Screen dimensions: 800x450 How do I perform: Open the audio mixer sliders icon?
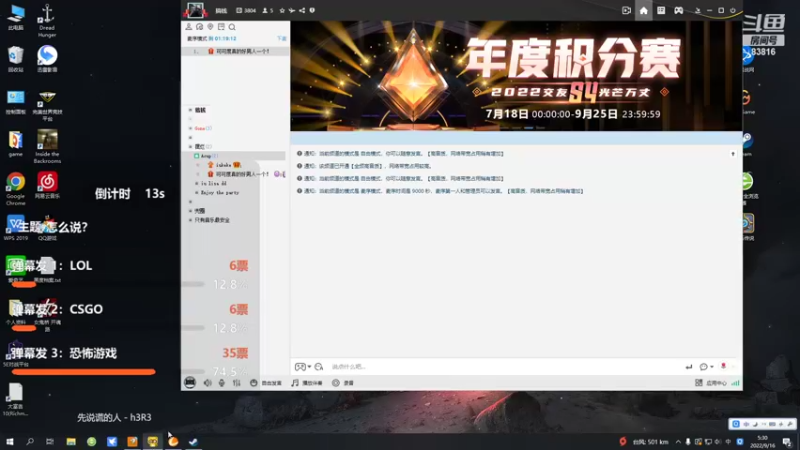(x=236, y=383)
